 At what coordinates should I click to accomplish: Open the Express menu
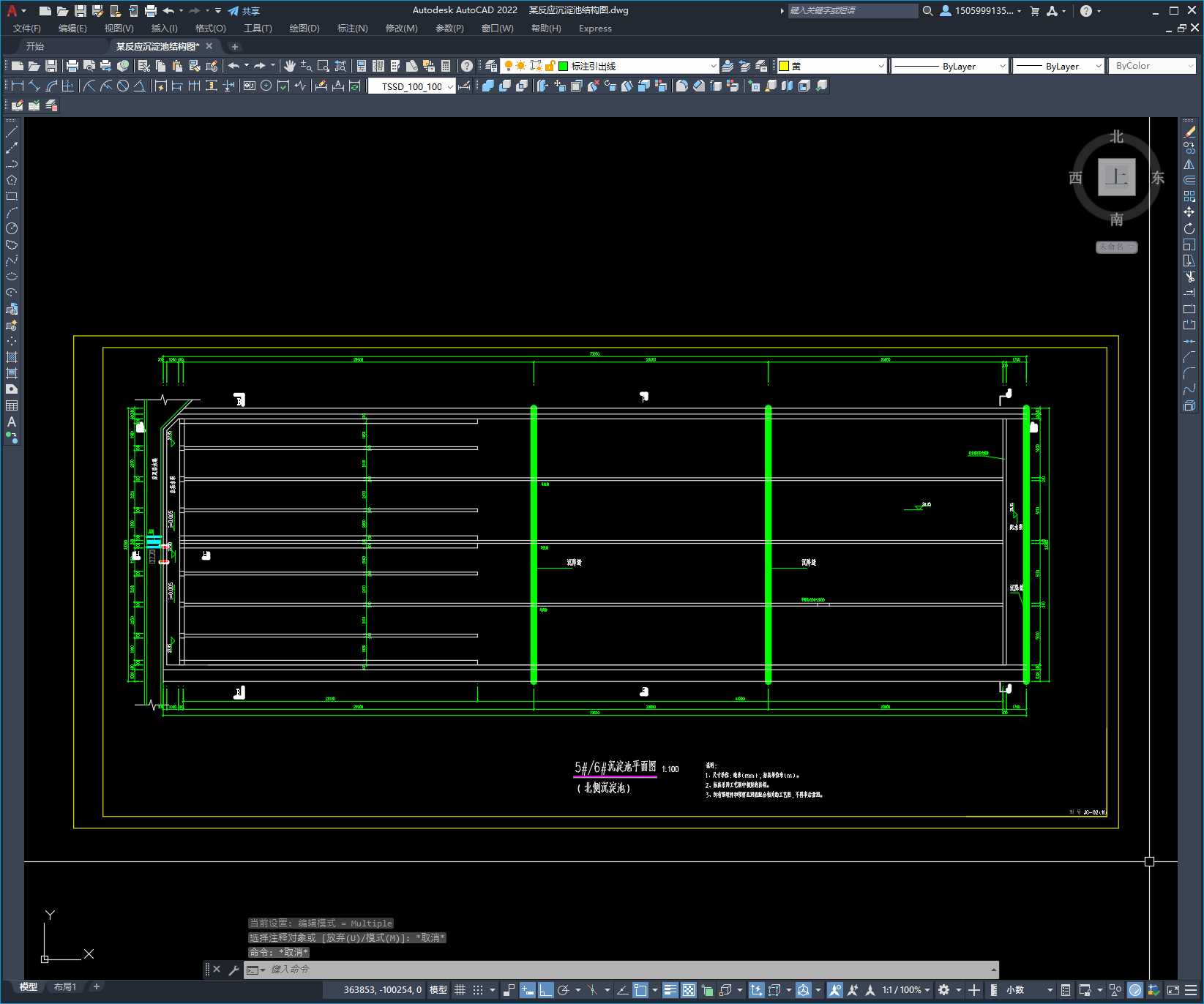click(x=595, y=29)
